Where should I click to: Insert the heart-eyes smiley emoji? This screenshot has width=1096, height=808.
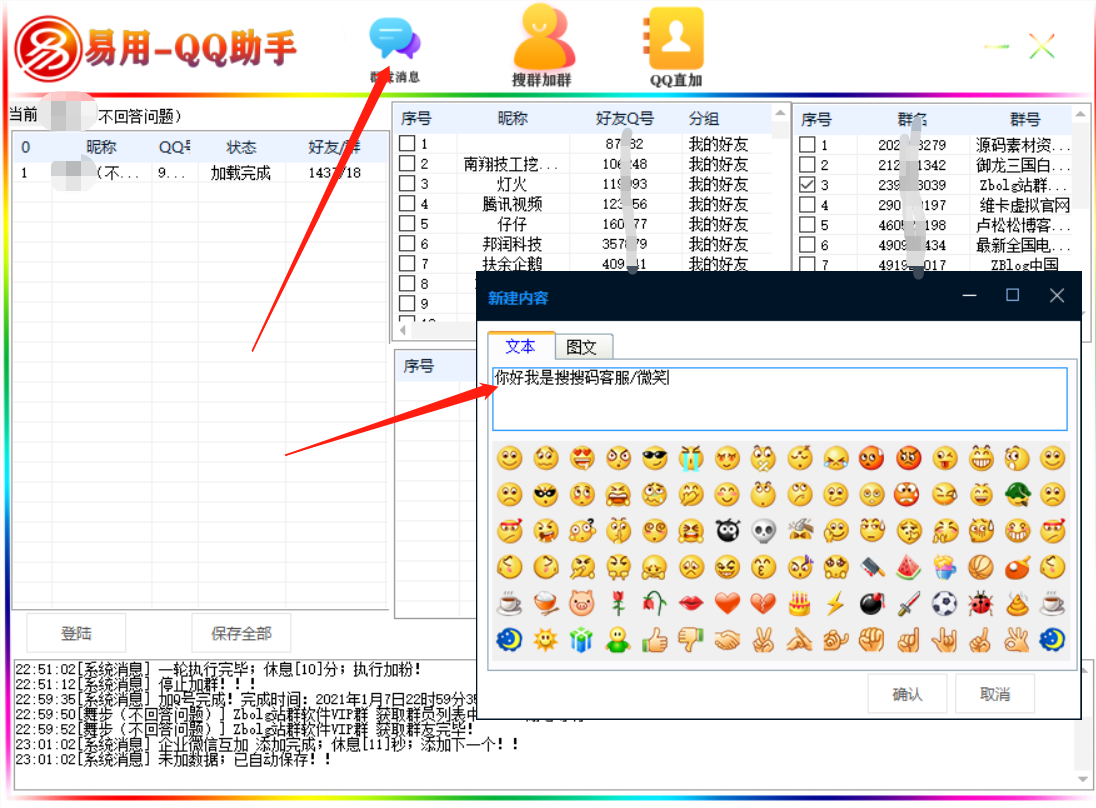pos(582,459)
